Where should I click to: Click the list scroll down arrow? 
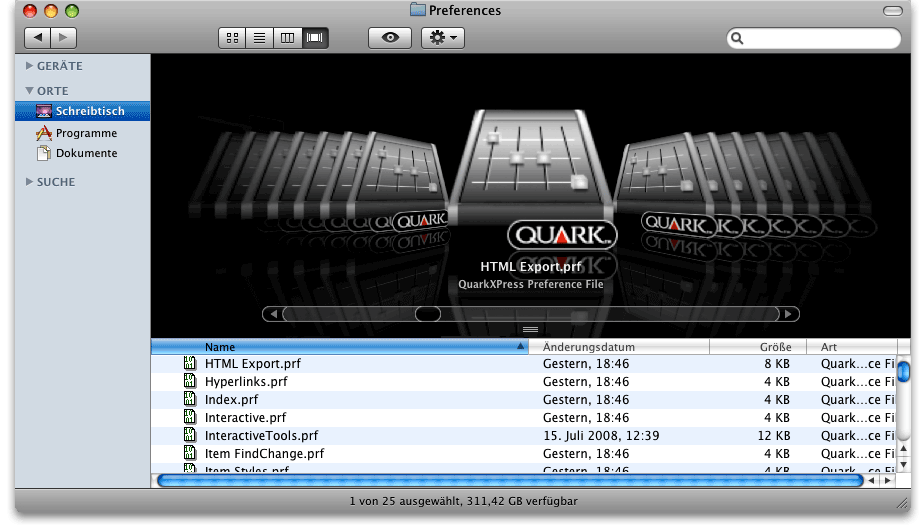(x=904, y=464)
